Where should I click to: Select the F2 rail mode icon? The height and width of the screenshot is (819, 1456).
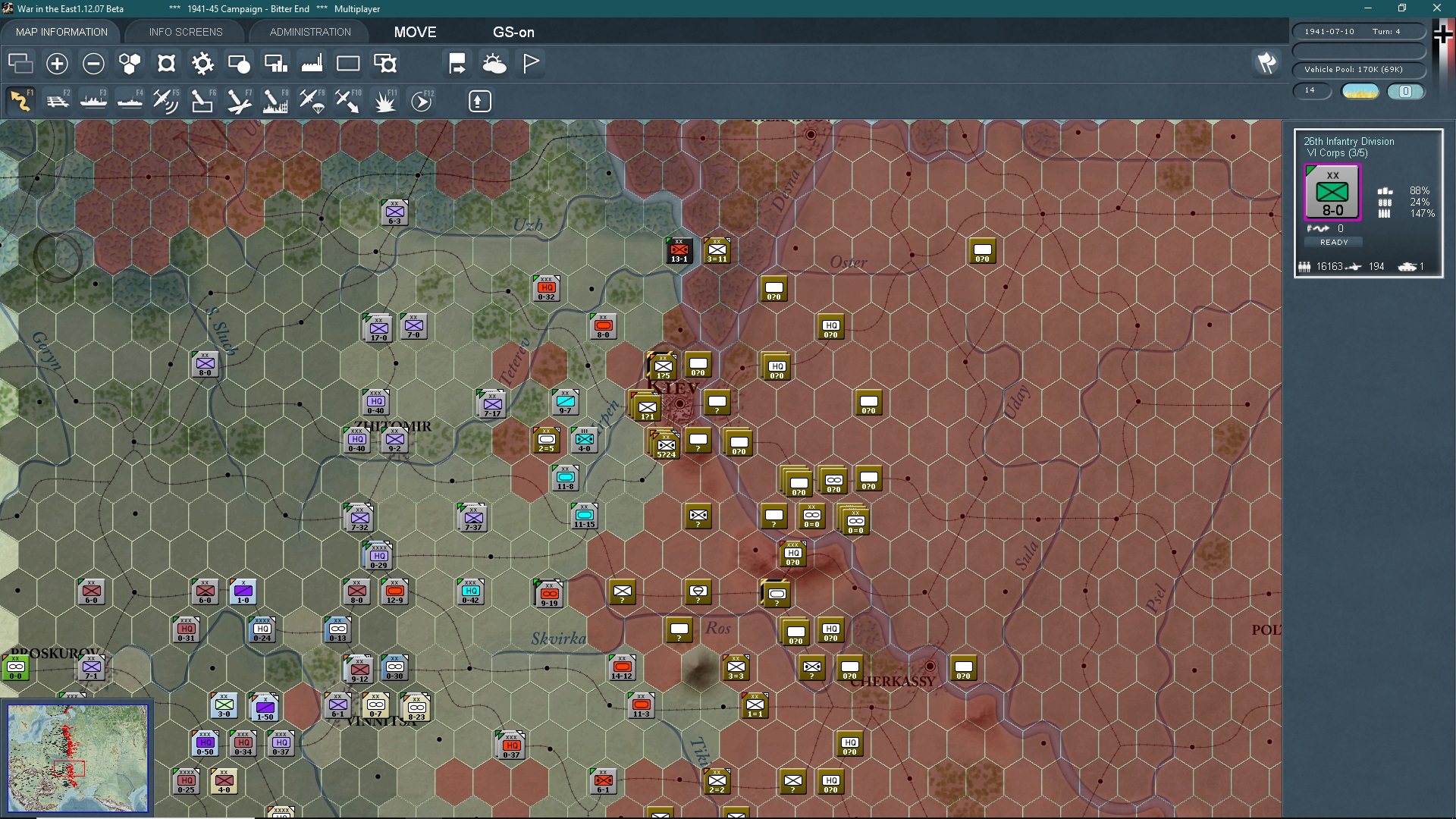coord(57,101)
